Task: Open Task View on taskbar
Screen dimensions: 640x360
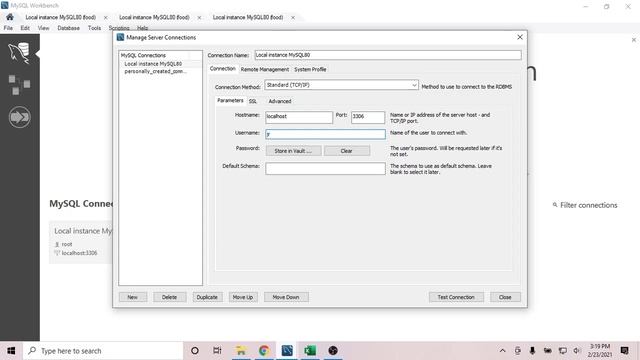Action: tap(217, 351)
